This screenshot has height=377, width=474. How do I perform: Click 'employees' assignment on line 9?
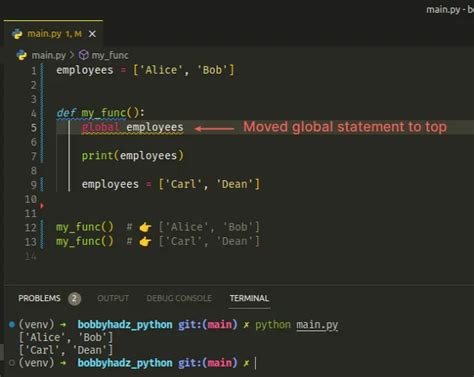pyautogui.click(x=110, y=184)
